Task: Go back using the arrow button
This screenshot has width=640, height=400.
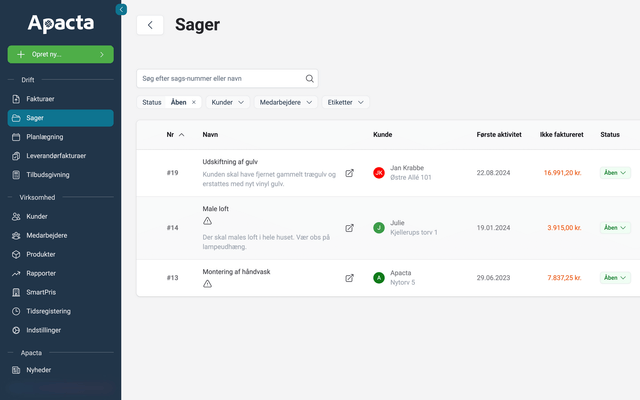Action: tap(150, 25)
